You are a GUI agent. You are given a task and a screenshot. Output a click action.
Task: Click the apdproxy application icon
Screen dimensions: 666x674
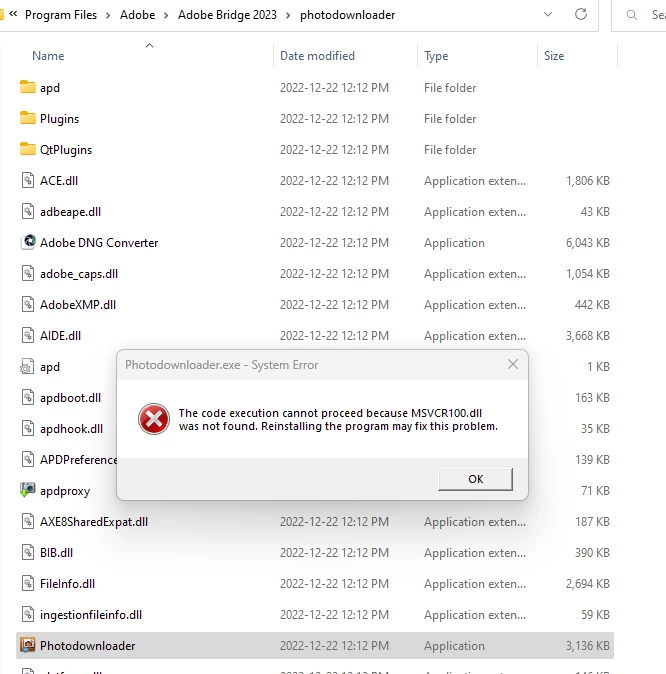pos(28,490)
